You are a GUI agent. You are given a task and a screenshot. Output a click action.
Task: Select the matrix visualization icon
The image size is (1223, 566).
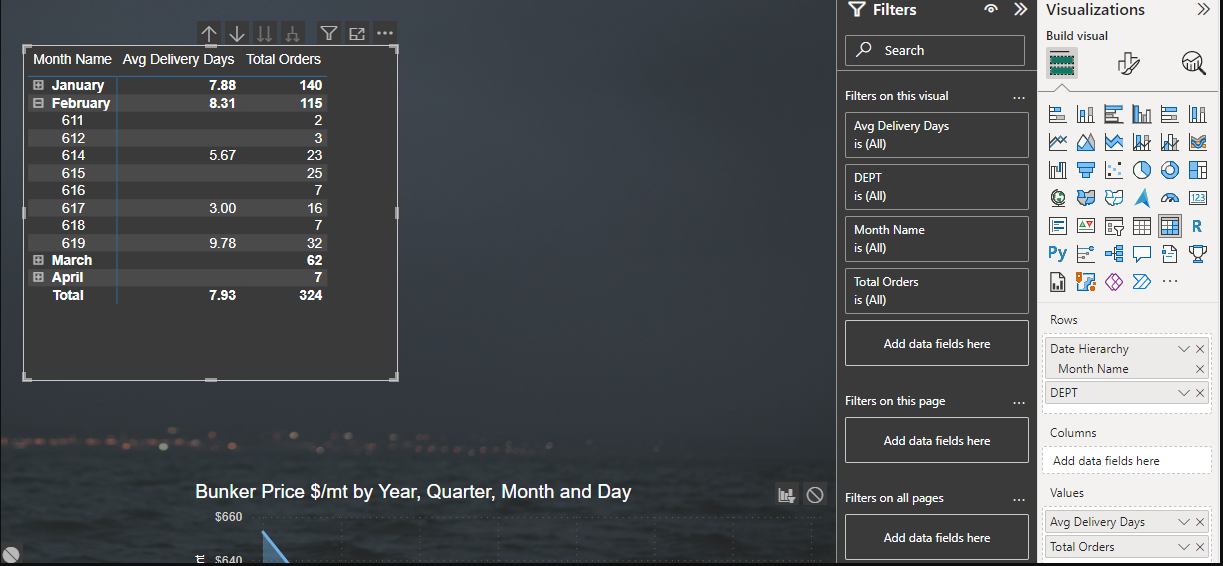[x=1169, y=226]
